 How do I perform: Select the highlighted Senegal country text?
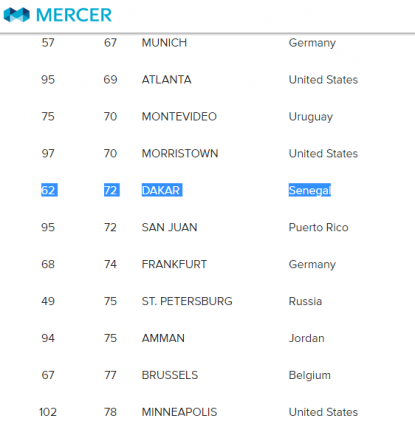310,190
